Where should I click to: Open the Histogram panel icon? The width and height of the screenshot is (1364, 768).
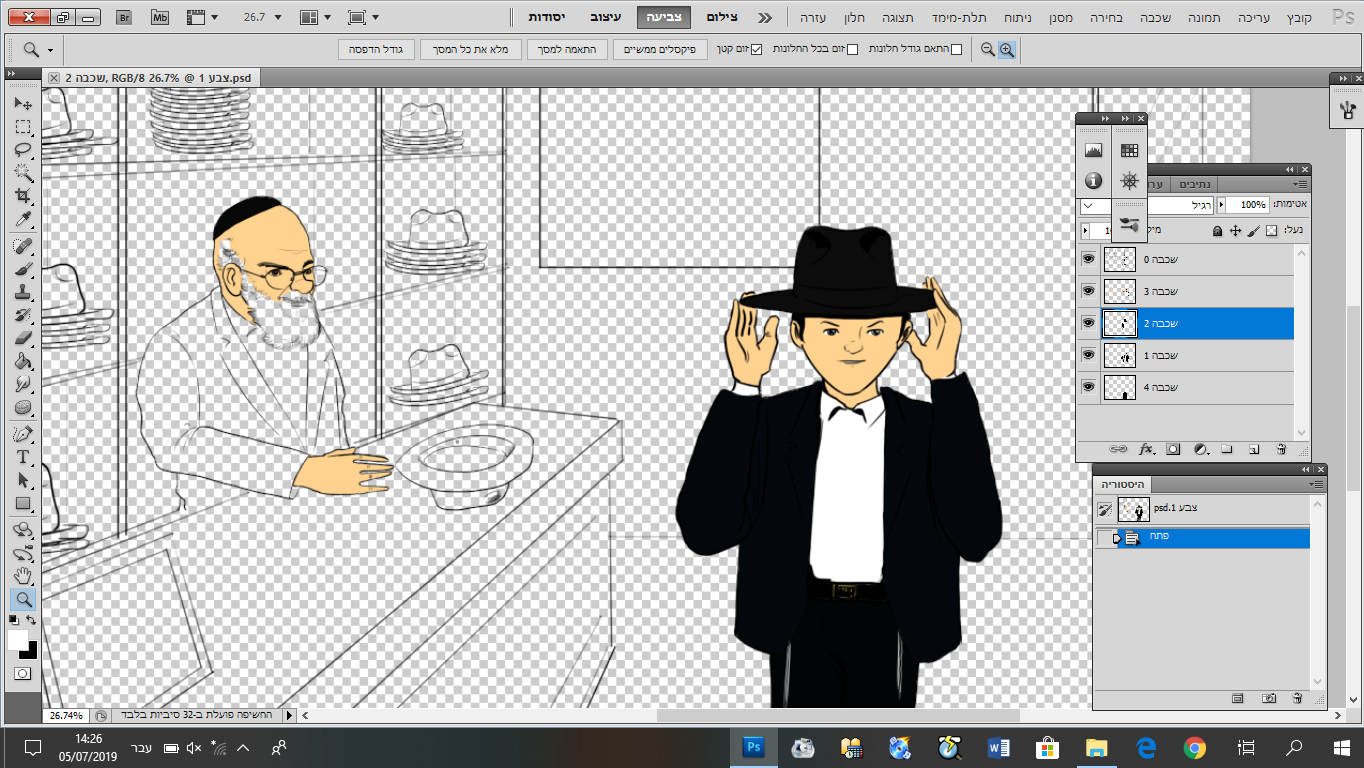click(x=1093, y=151)
